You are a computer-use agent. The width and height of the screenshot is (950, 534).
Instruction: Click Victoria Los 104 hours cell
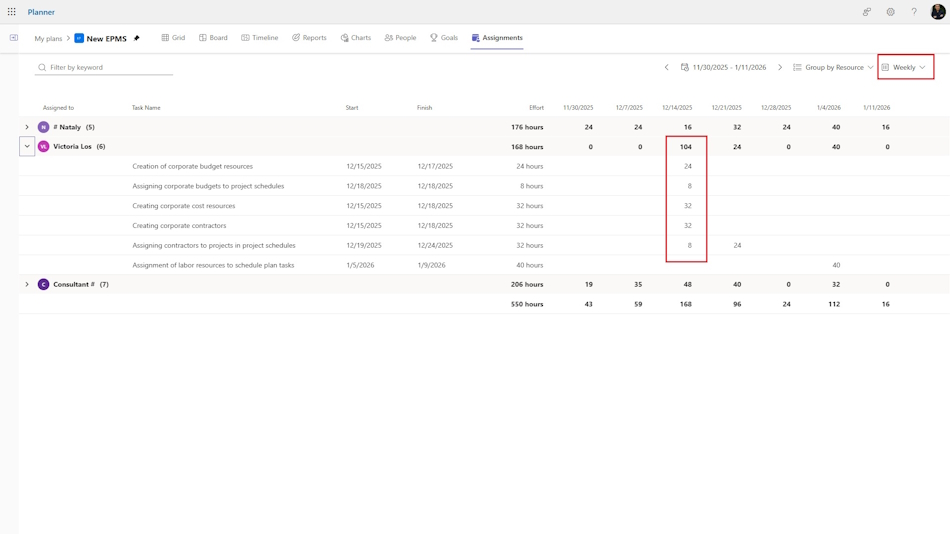pyautogui.click(x=685, y=147)
